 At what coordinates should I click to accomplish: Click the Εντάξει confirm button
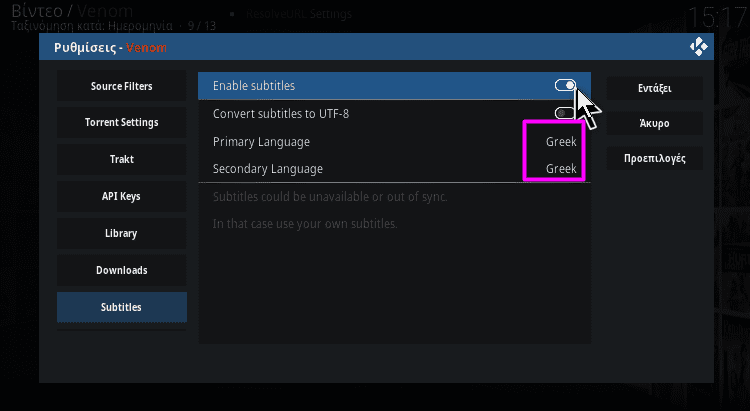655,88
